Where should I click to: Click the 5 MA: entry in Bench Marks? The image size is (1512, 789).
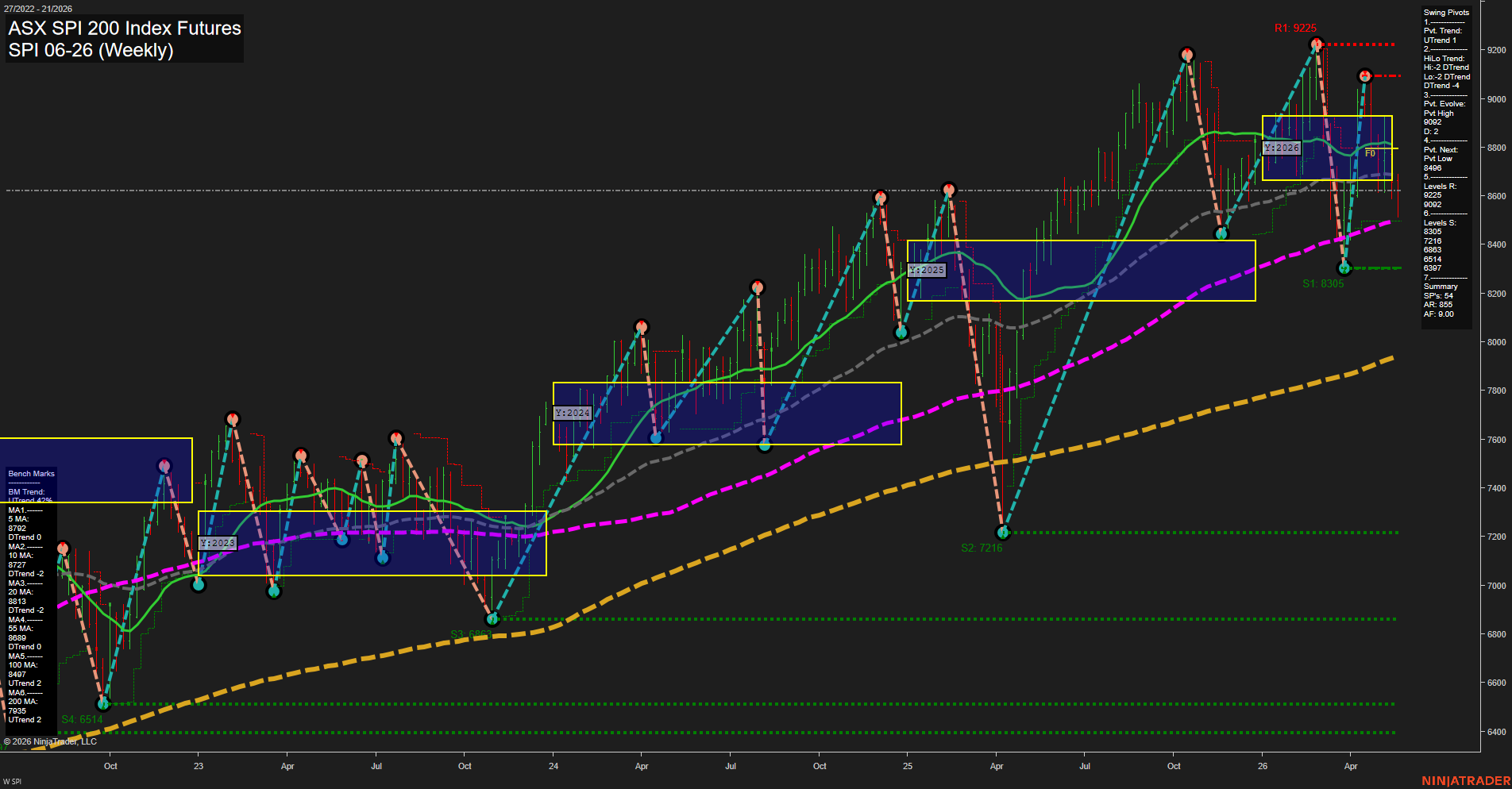coord(18,519)
